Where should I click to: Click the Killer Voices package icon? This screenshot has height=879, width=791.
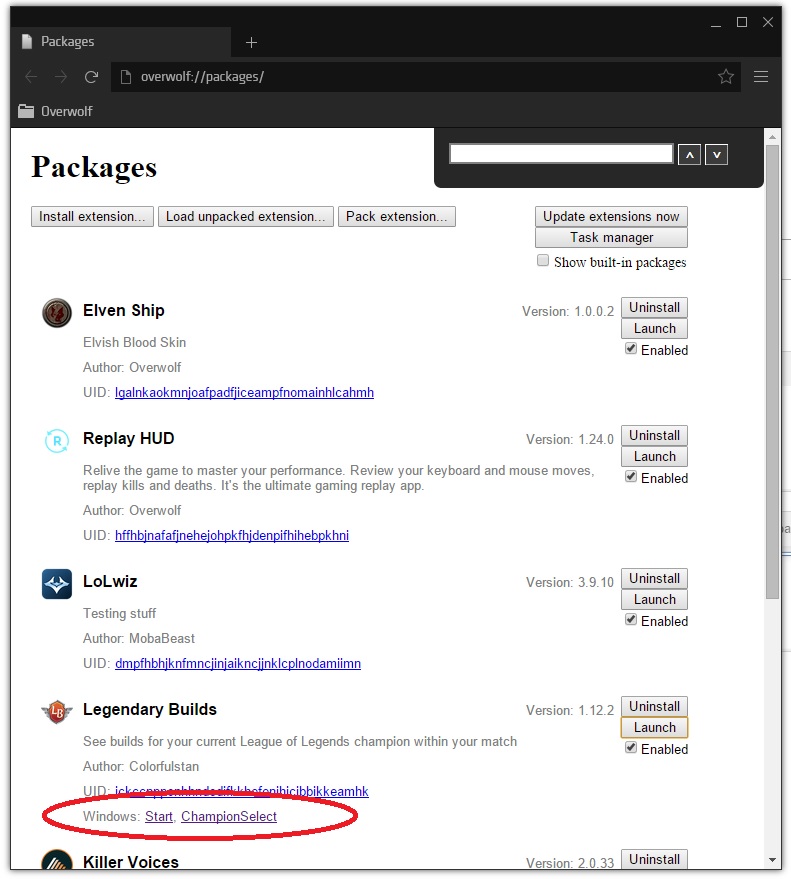click(x=57, y=861)
